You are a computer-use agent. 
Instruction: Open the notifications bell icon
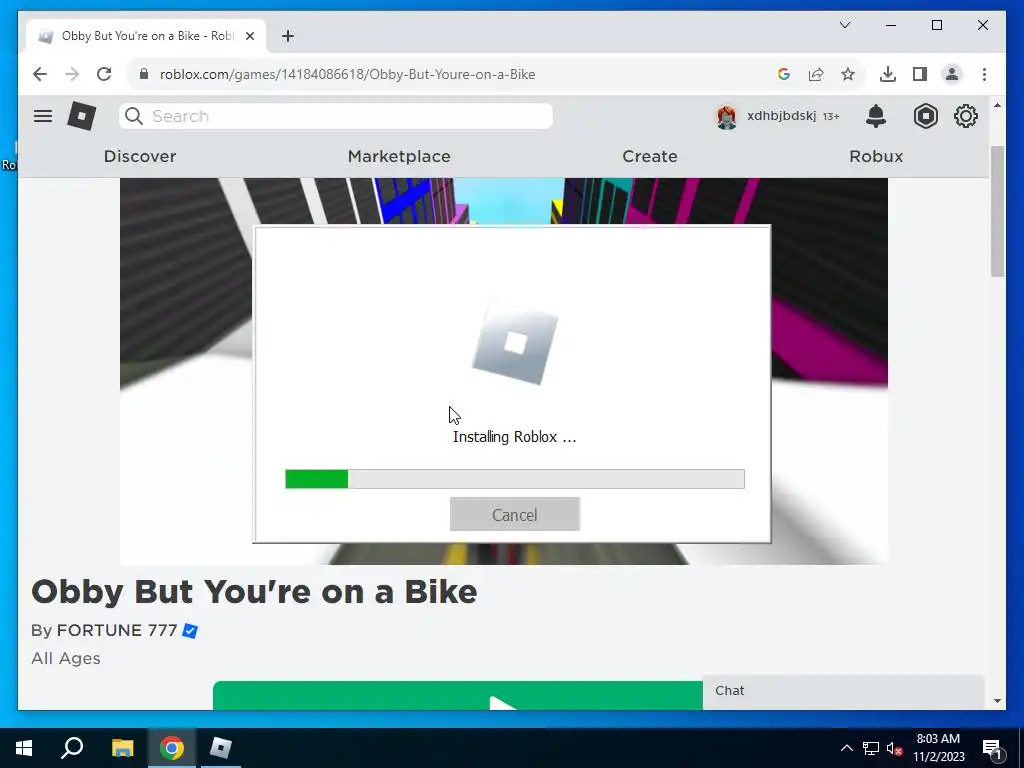click(x=876, y=116)
